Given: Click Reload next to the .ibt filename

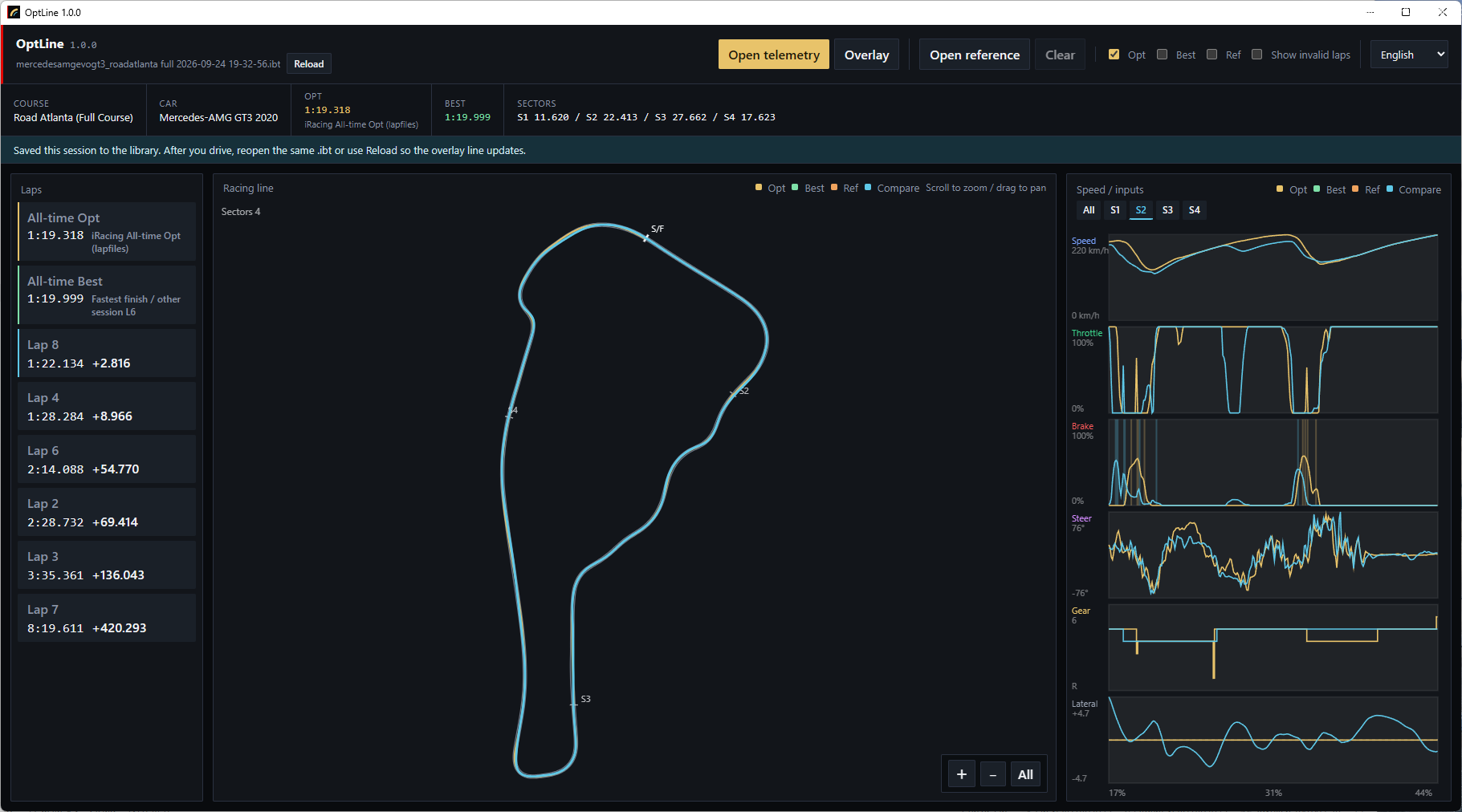Looking at the screenshot, I should click(x=309, y=64).
